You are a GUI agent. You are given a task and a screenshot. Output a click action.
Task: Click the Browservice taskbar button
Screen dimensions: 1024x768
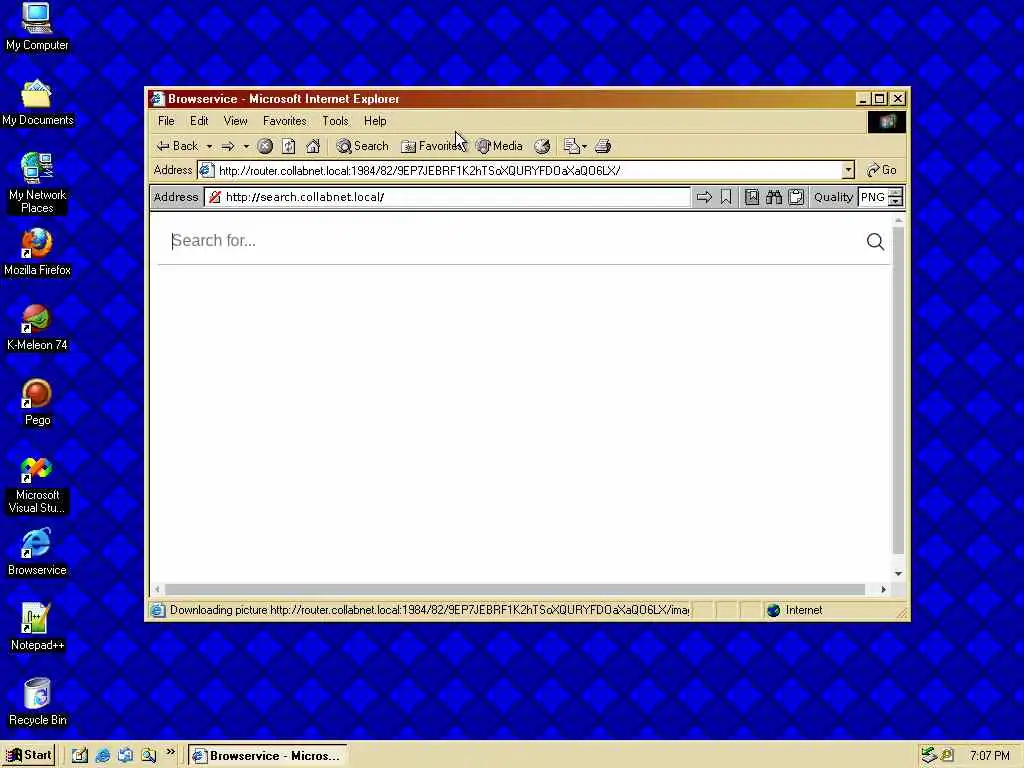[x=268, y=756]
